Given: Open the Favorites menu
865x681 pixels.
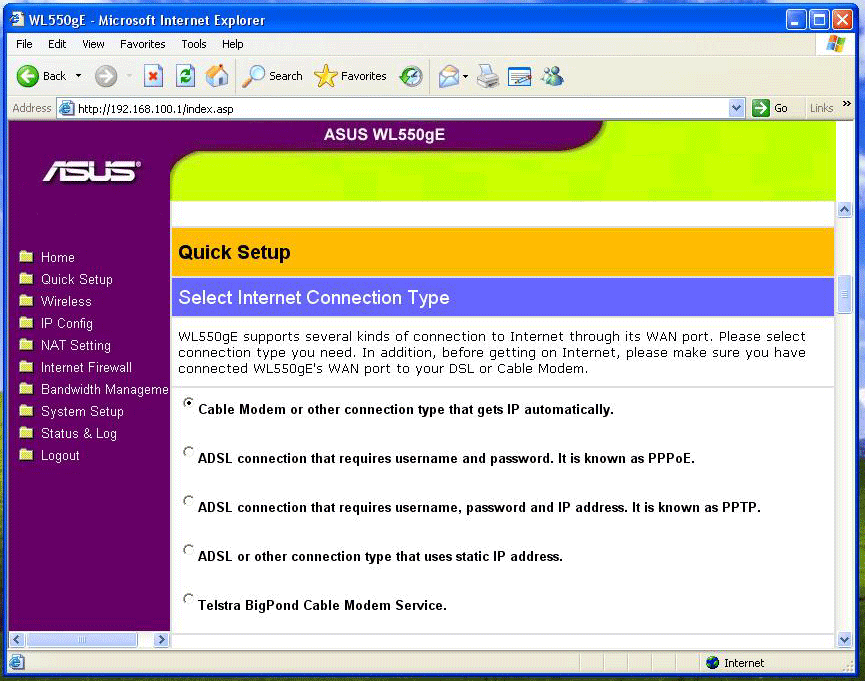Looking at the screenshot, I should coord(143,44).
